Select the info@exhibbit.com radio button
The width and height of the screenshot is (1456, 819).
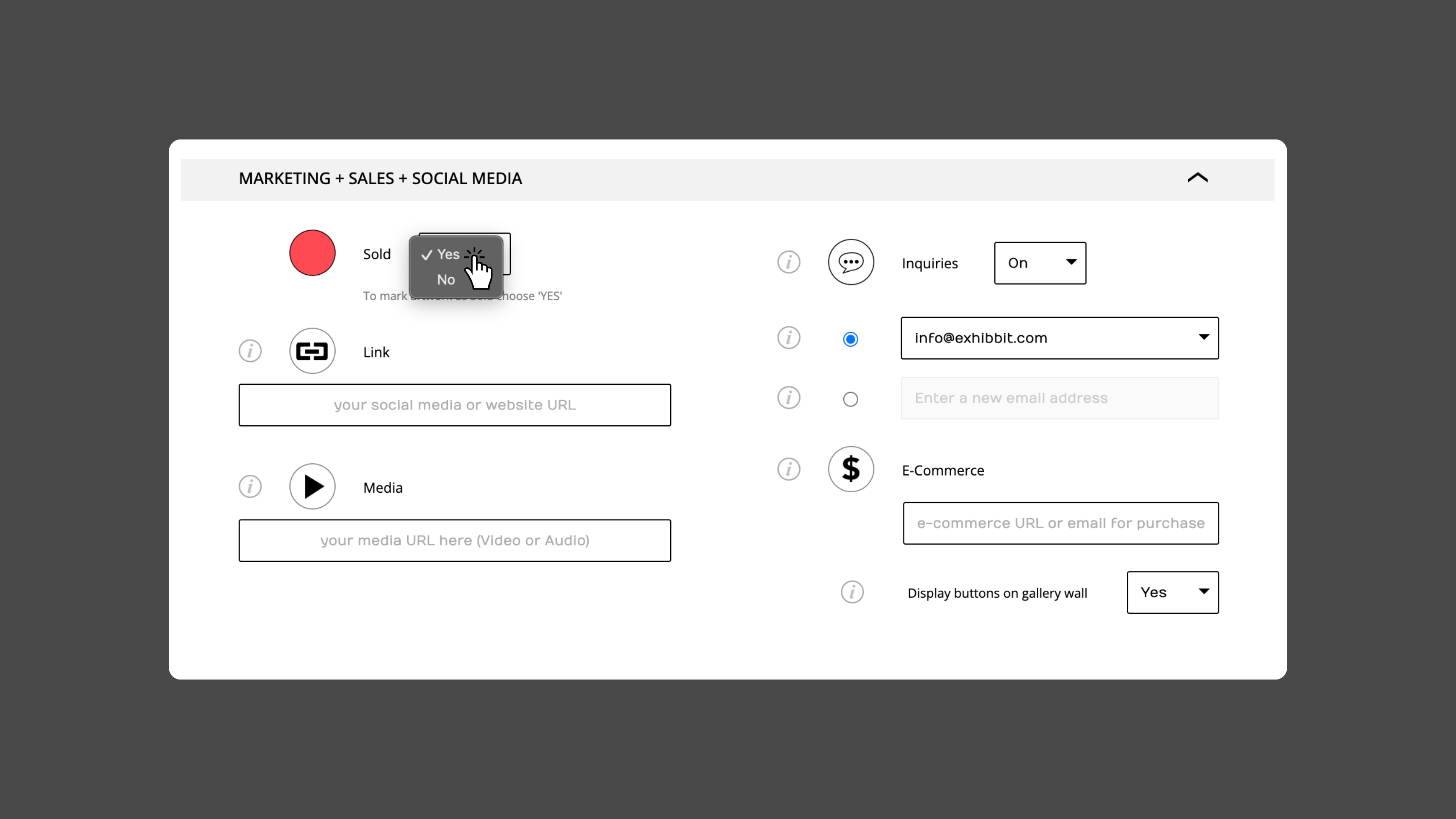pyautogui.click(x=850, y=339)
